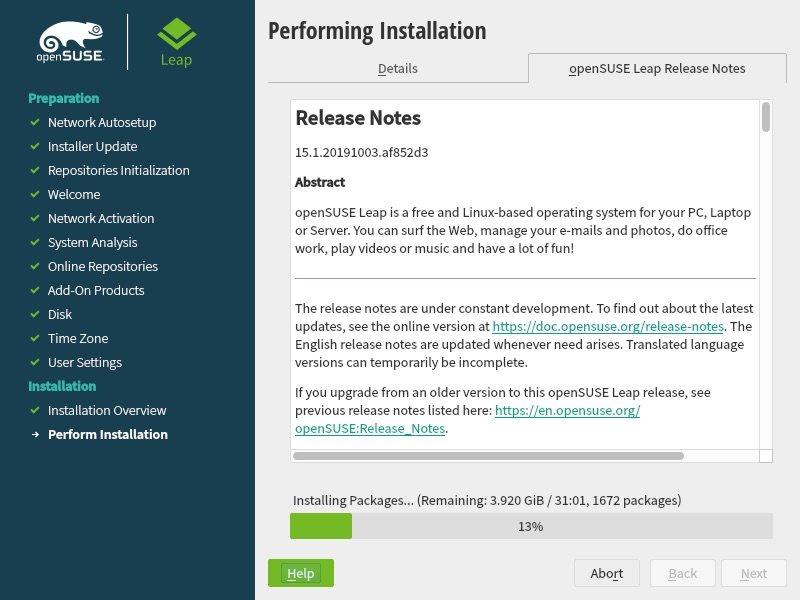
Task: Click the Preparation section heading
Action: click(x=64, y=98)
